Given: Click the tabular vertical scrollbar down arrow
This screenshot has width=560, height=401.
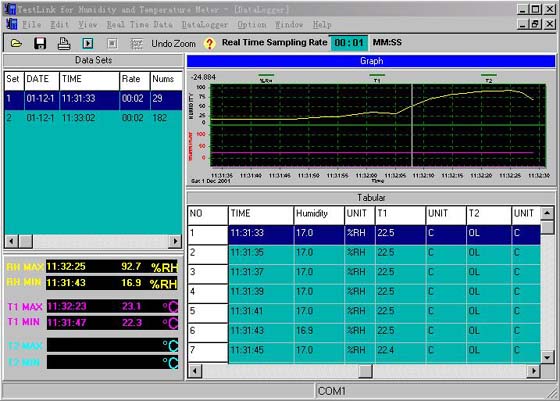Looking at the screenshot, I should click(x=548, y=356).
